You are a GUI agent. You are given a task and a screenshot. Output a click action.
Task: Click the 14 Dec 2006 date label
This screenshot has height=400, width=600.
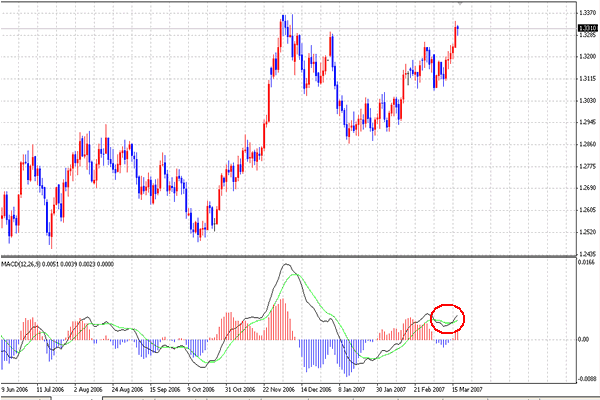316,390
